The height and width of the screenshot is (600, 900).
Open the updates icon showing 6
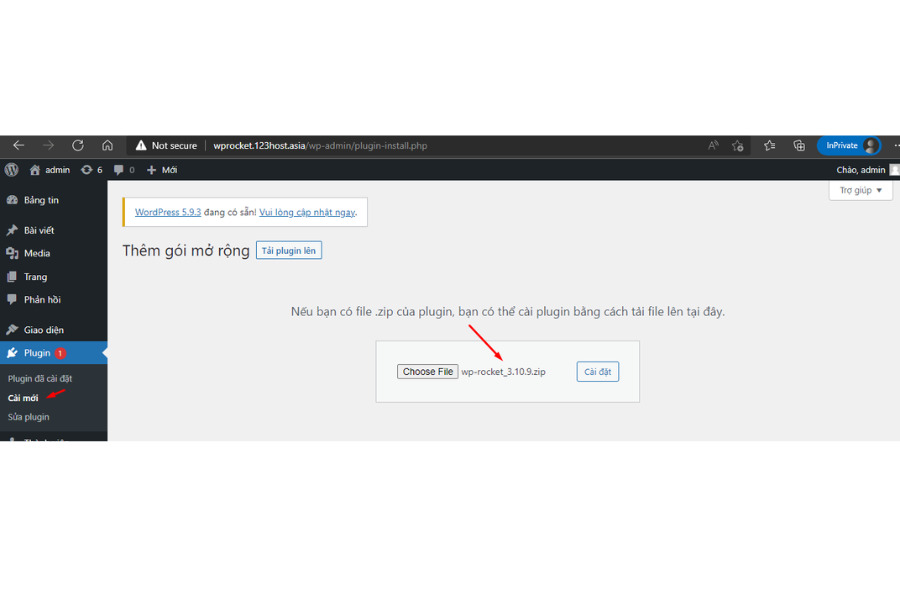[91, 170]
